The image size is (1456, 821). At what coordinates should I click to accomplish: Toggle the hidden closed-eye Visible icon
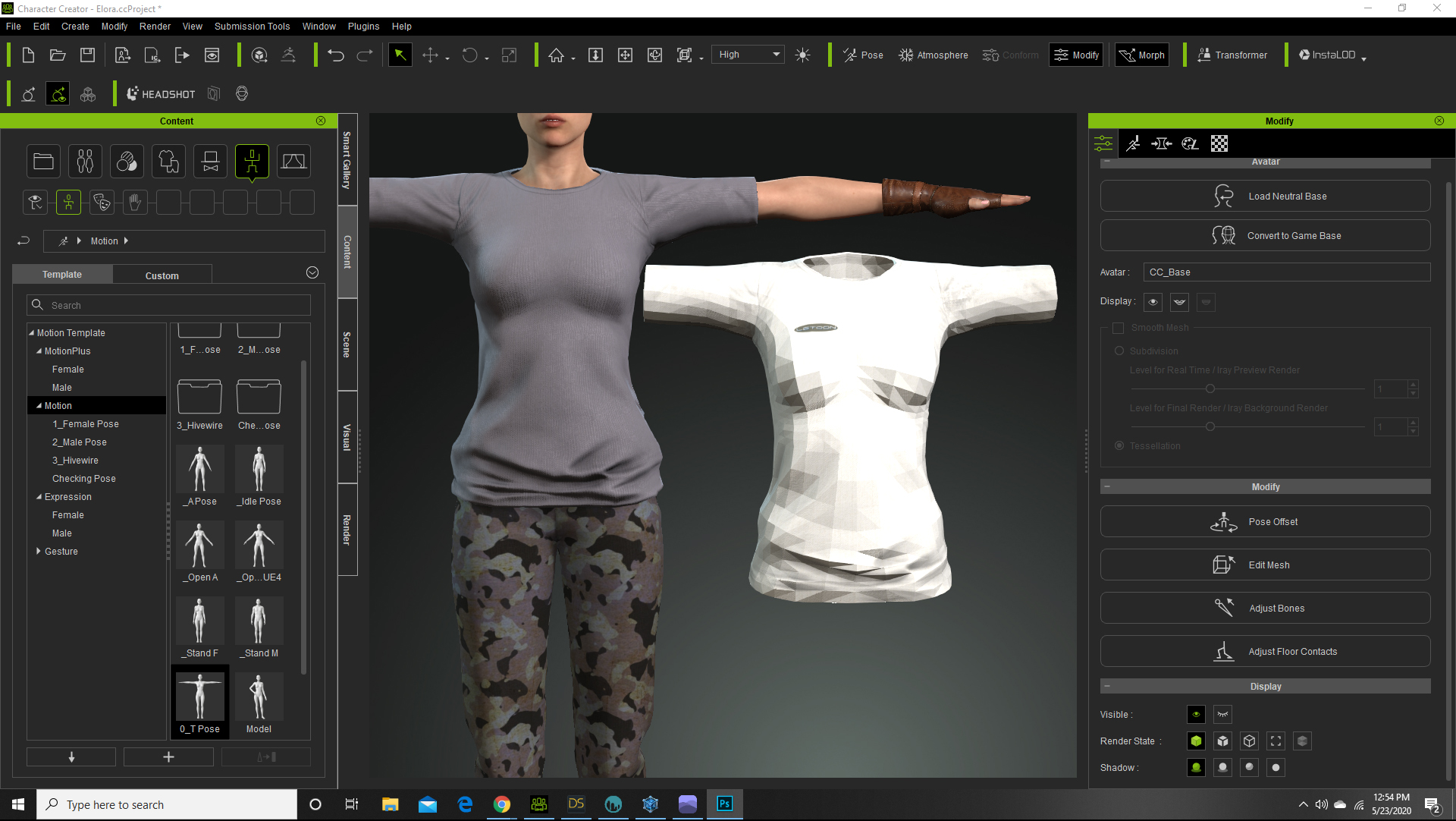[x=1222, y=714]
